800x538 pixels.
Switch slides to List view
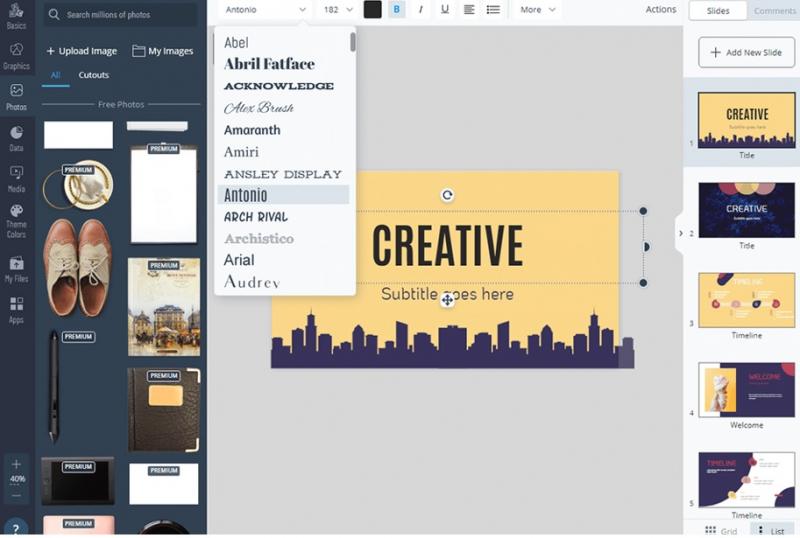(771, 530)
